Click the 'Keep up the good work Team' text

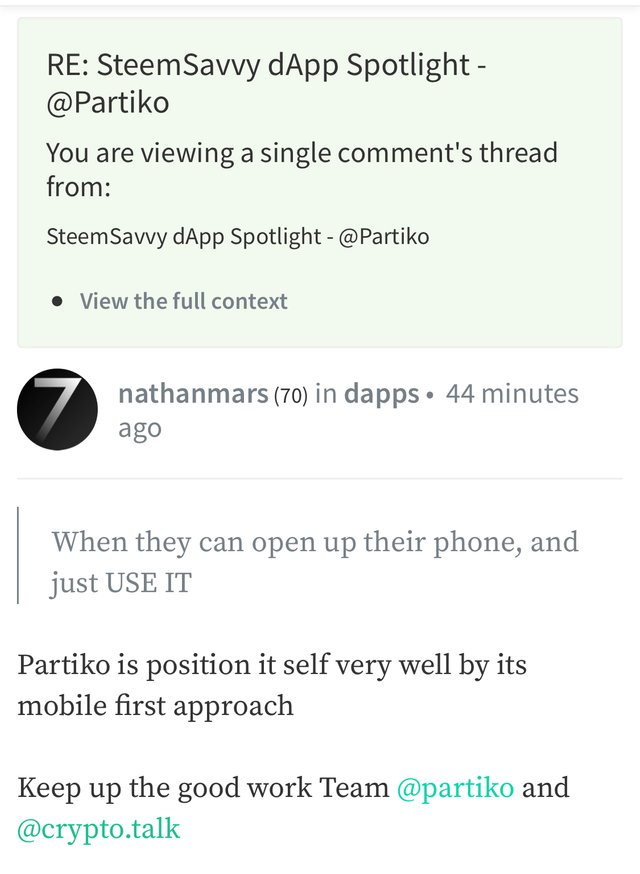coord(203,788)
